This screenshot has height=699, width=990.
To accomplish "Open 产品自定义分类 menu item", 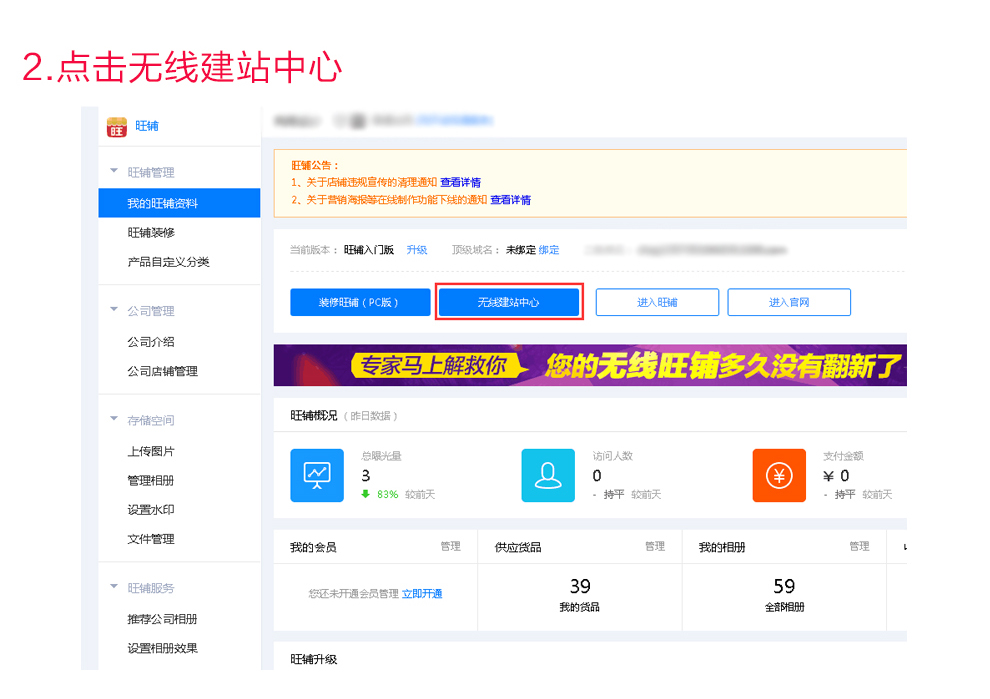I will tap(168, 261).
